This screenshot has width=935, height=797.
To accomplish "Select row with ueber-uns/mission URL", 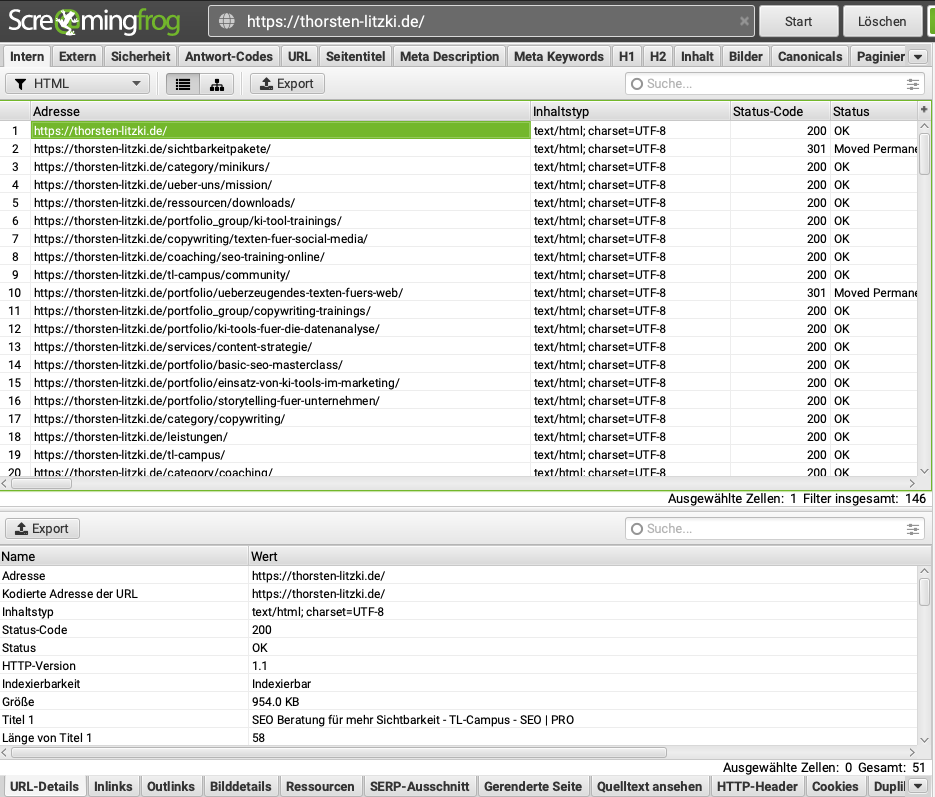I will tap(458, 185).
